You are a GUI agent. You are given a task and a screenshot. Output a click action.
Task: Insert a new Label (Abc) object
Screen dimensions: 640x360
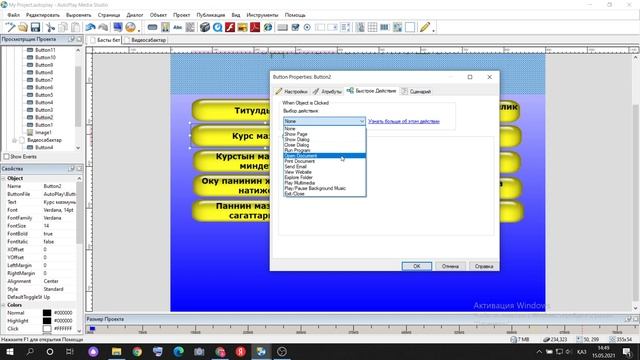178,27
